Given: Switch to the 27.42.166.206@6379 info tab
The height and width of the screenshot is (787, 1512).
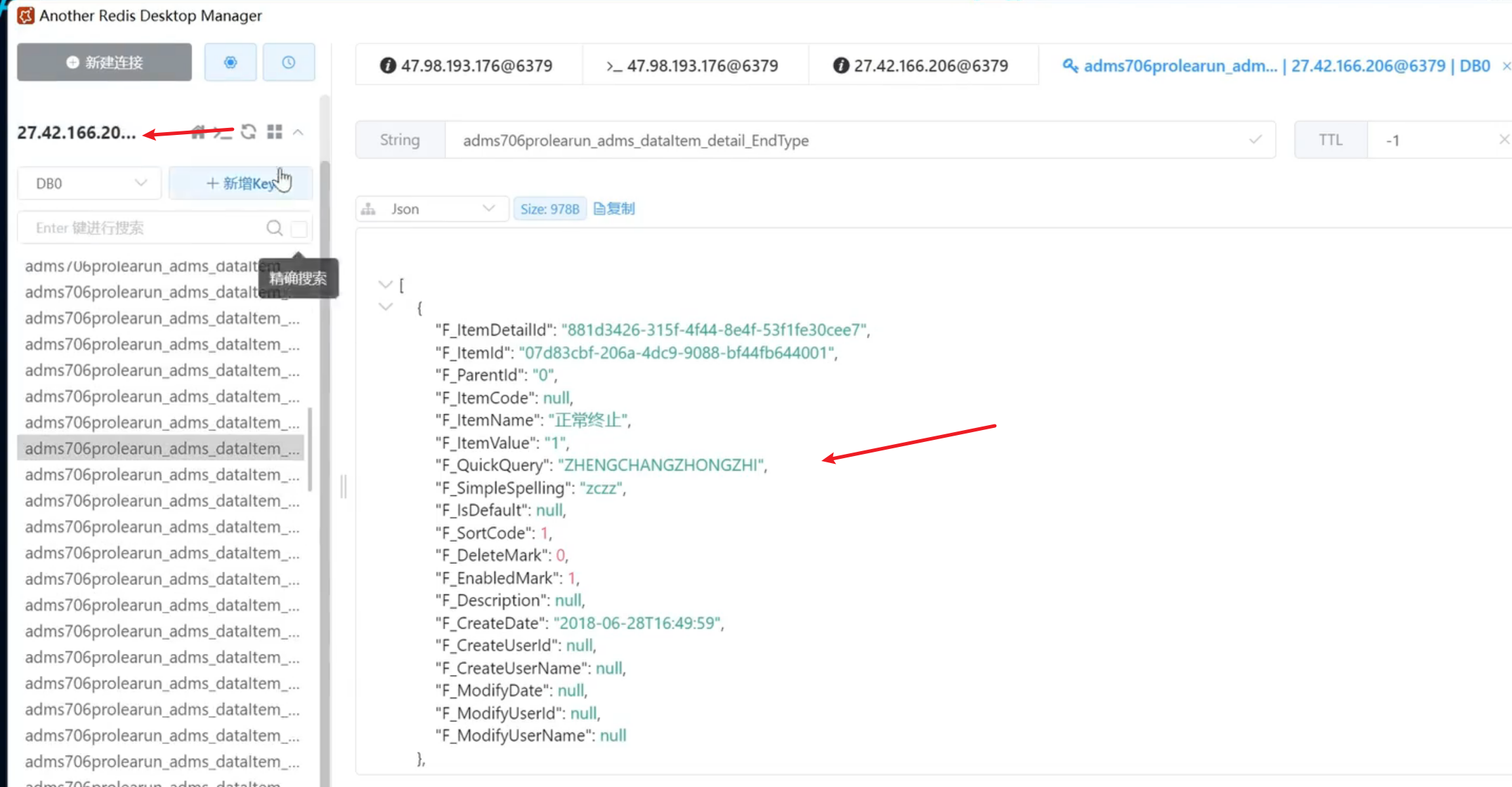Looking at the screenshot, I should [x=922, y=65].
